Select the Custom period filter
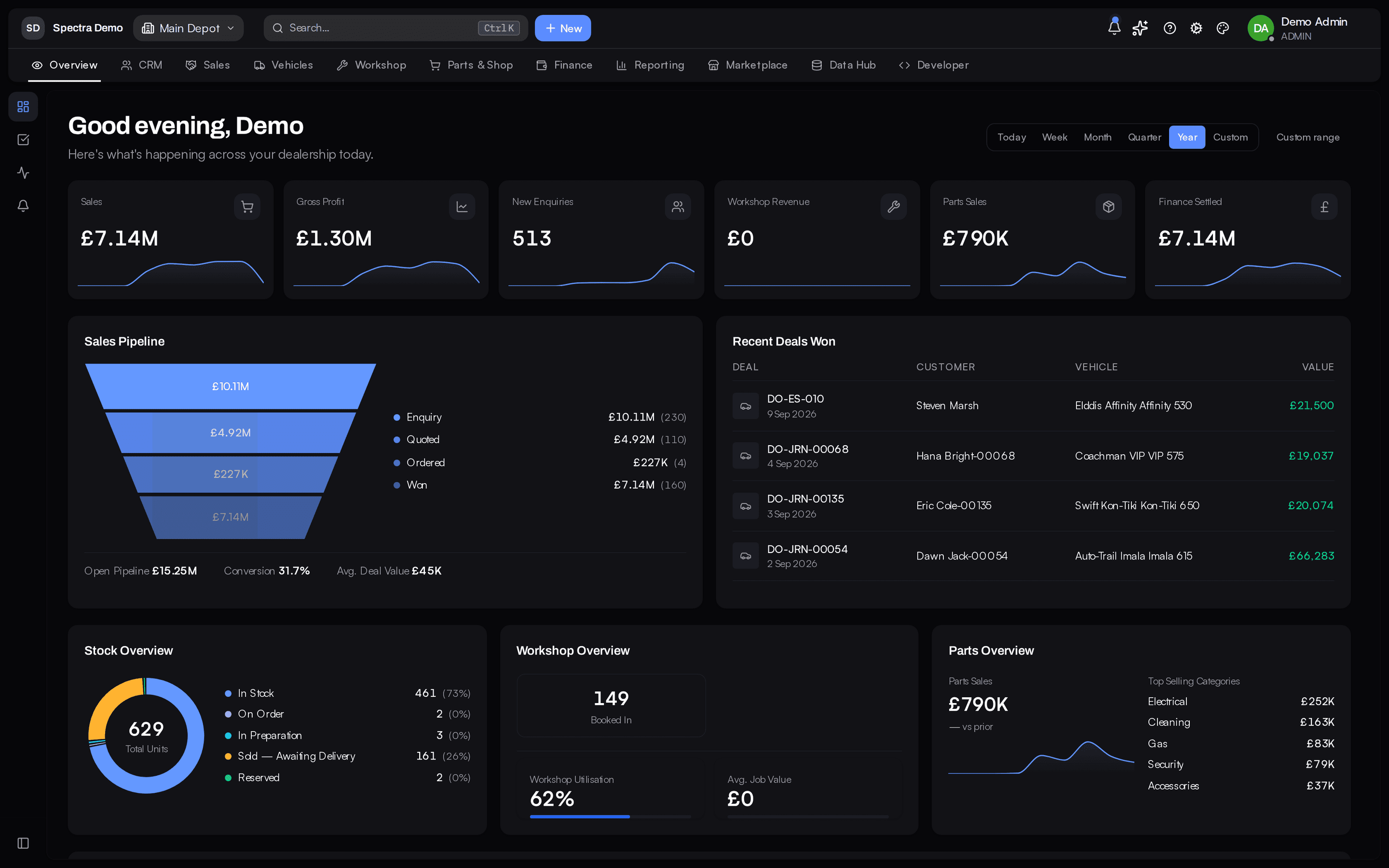Screen dimensions: 1389x868 tap(1230, 137)
